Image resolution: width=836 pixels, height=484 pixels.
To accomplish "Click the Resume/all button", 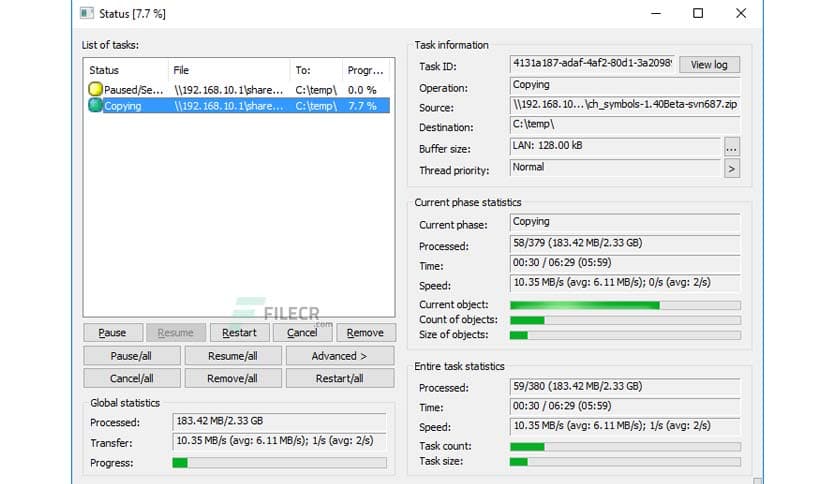I will point(232,356).
